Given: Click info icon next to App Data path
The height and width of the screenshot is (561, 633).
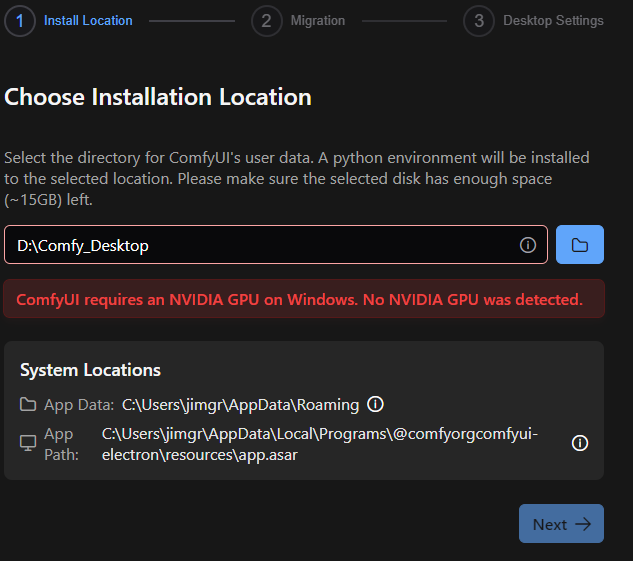Looking at the screenshot, I should pyautogui.click(x=376, y=405).
